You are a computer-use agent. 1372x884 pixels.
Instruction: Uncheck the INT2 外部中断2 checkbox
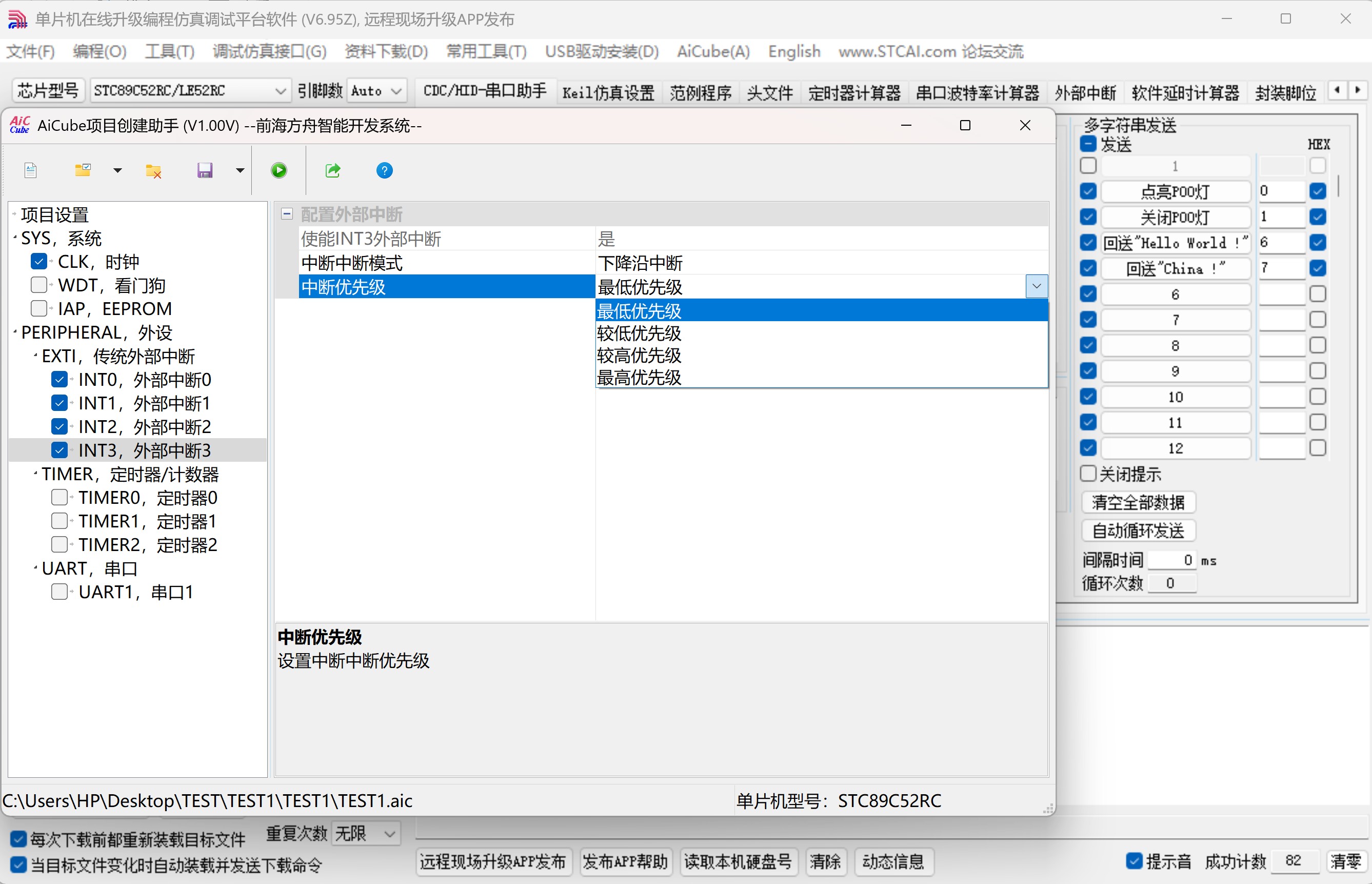pos(59,426)
